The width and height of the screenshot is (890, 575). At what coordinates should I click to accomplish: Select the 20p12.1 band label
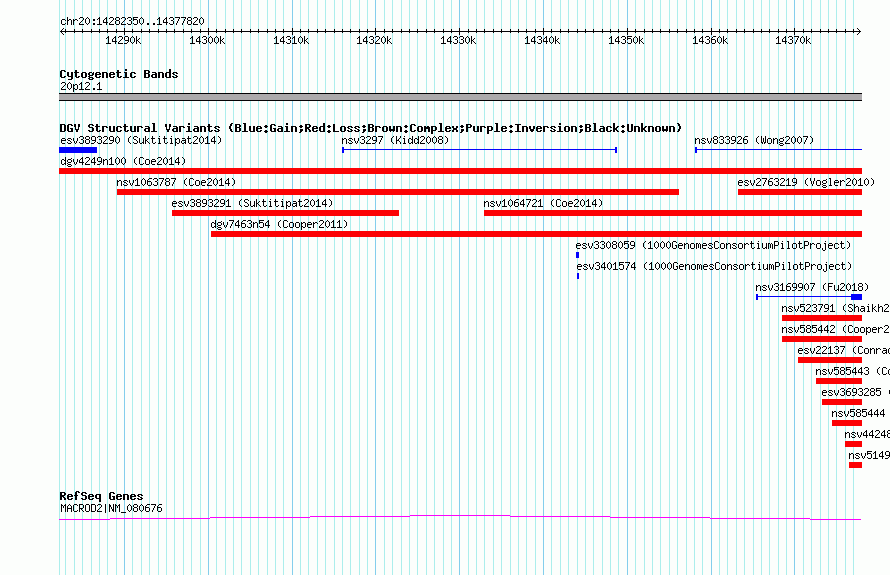tap(81, 86)
